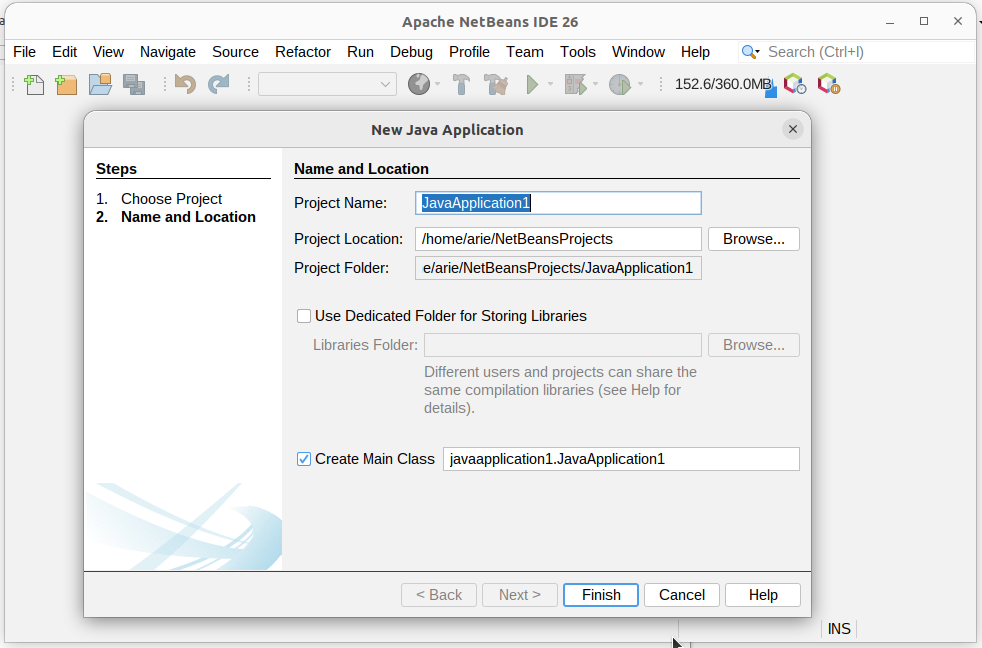Image resolution: width=982 pixels, height=648 pixels.
Task: Click the Redo arrow icon
Action: click(219, 84)
